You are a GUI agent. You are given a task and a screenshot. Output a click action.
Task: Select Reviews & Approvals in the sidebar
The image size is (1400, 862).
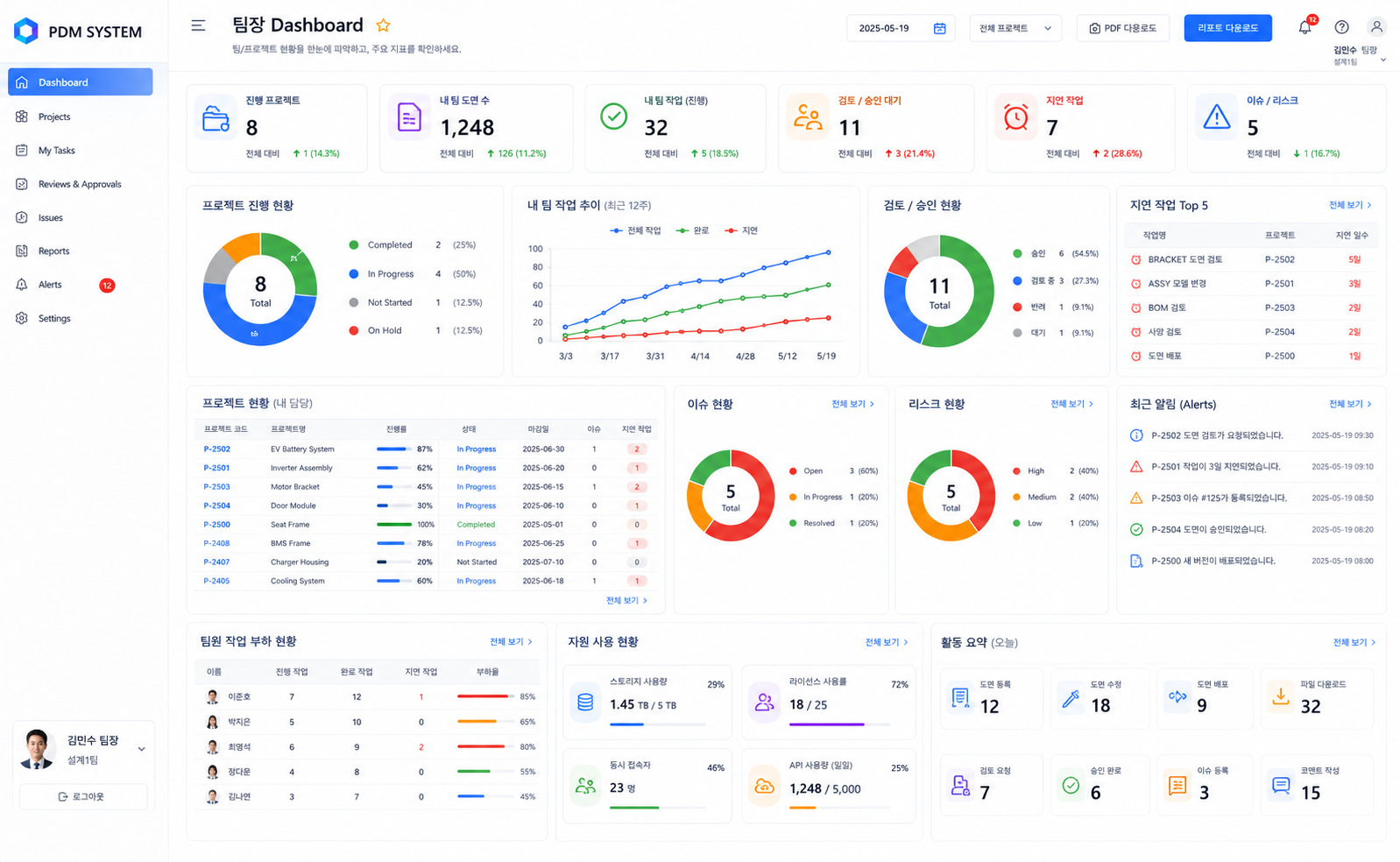80,184
